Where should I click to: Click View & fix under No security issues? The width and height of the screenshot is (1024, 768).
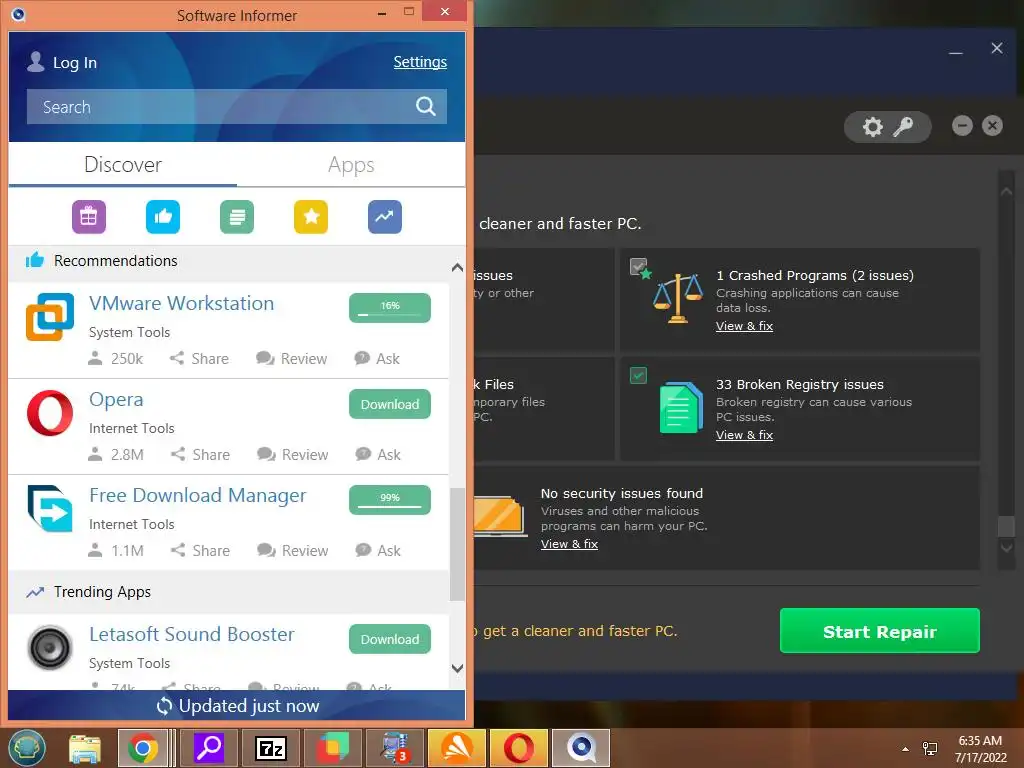(x=569, y=544)
